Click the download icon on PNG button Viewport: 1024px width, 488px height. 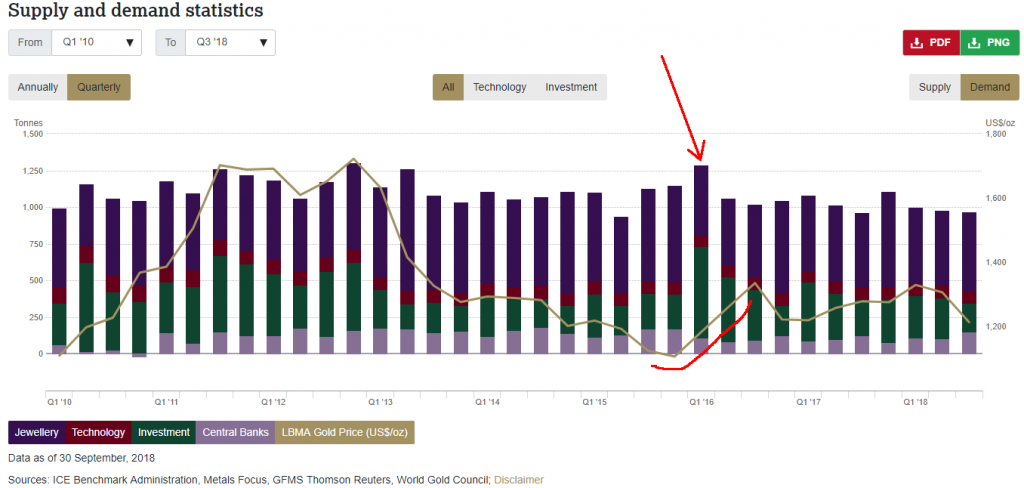[975, 43]
